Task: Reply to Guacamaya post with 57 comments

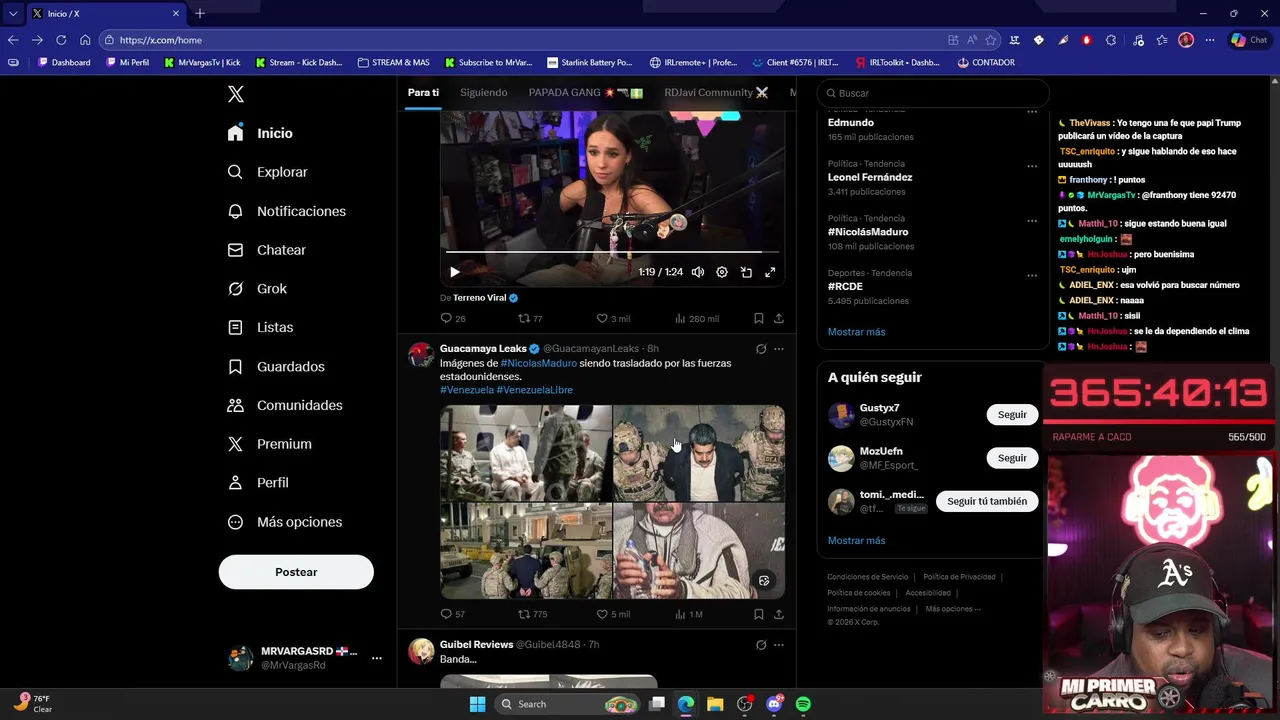Action: click(x=453, y=614)
